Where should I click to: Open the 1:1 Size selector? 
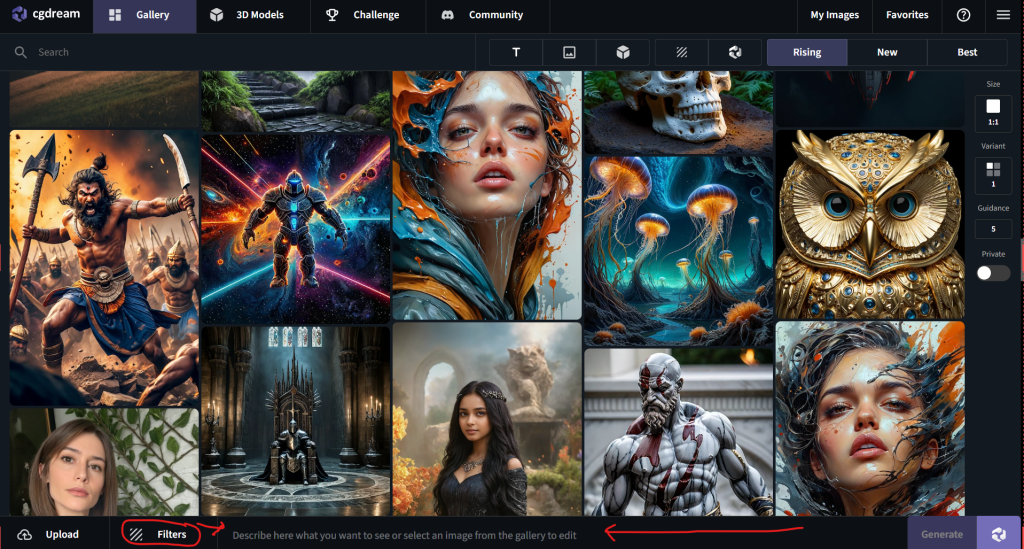tap(993, 112)
